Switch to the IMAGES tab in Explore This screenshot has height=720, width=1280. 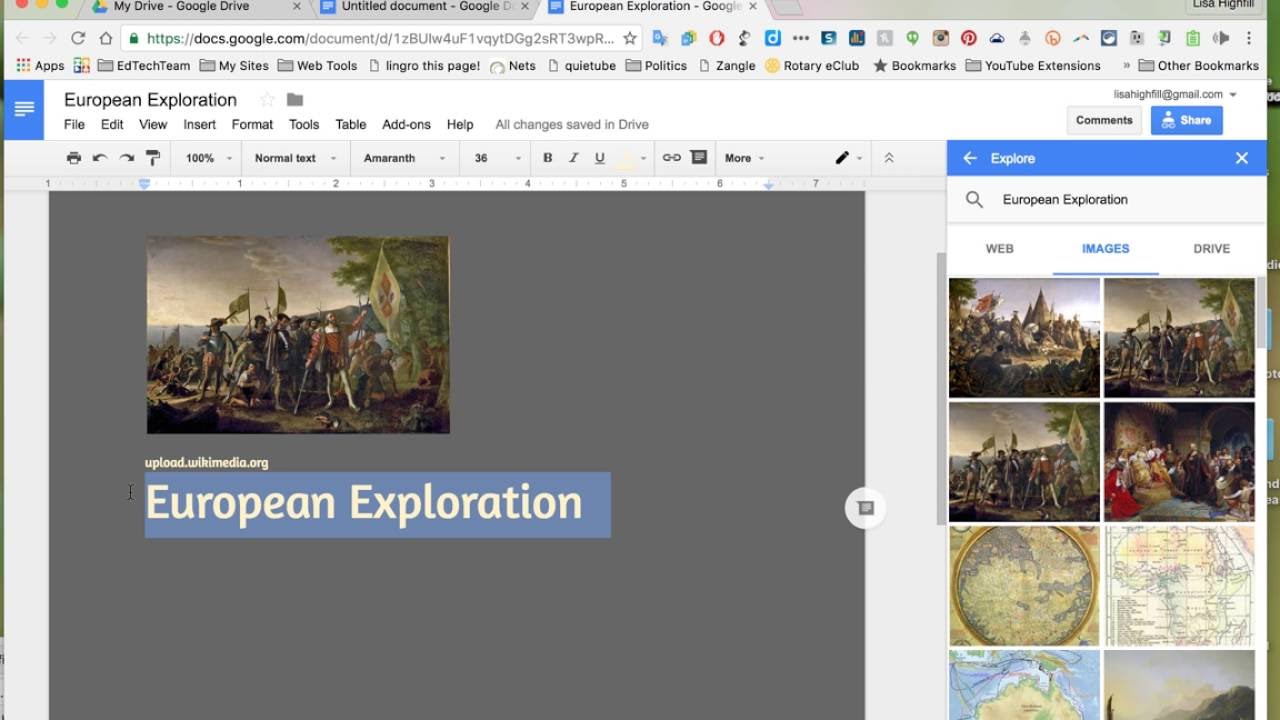coord(1105,248)
